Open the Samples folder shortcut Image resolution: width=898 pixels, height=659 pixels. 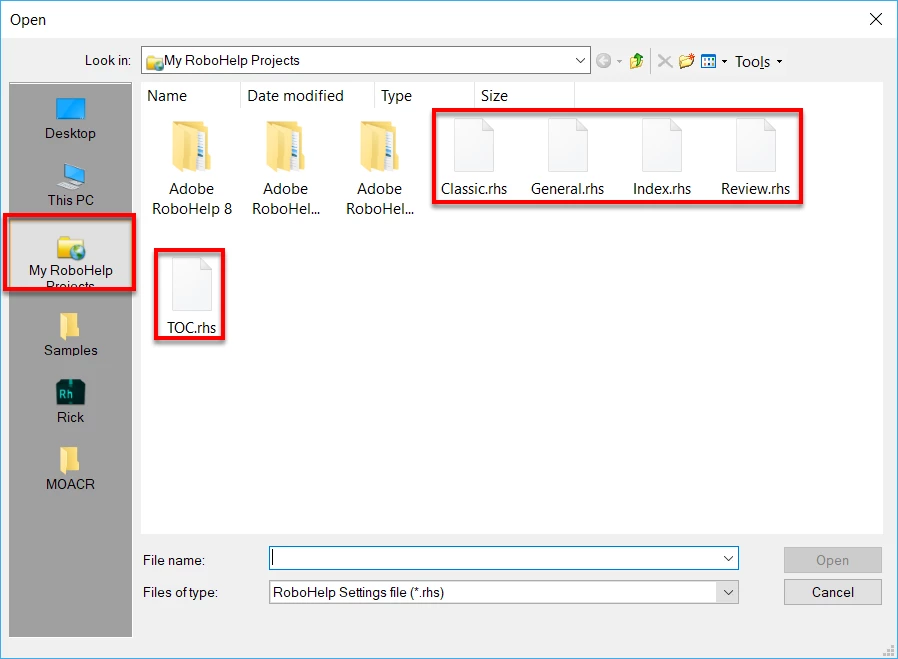[70, 334]
